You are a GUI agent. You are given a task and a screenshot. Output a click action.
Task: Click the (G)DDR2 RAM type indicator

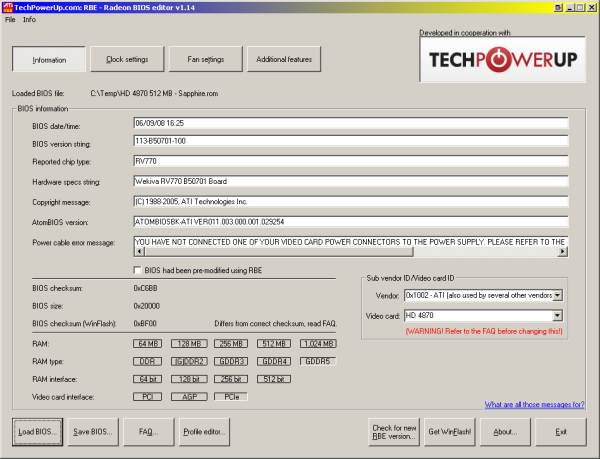tap(189, 361)
